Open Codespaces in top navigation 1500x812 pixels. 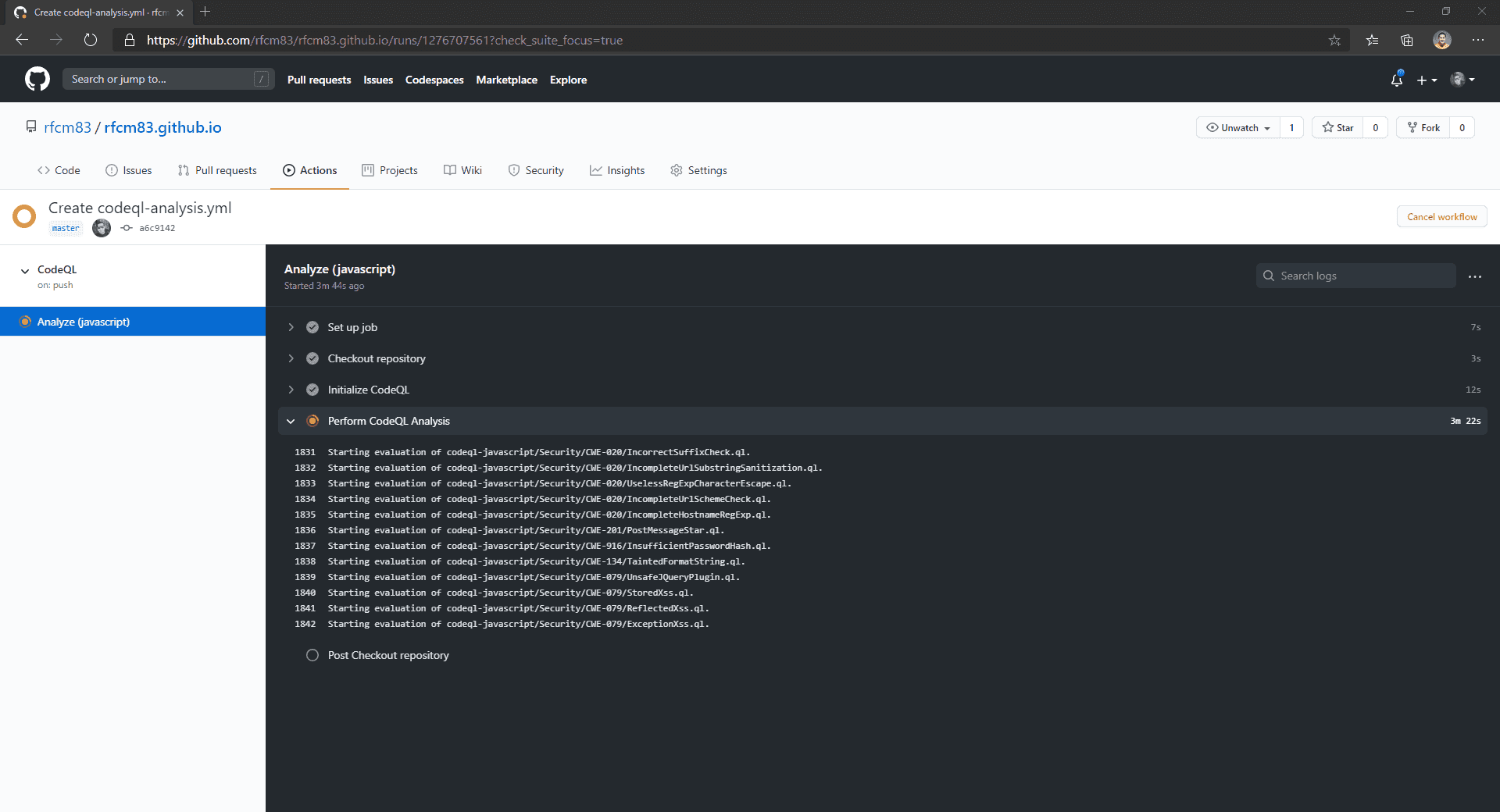[434, 80]
